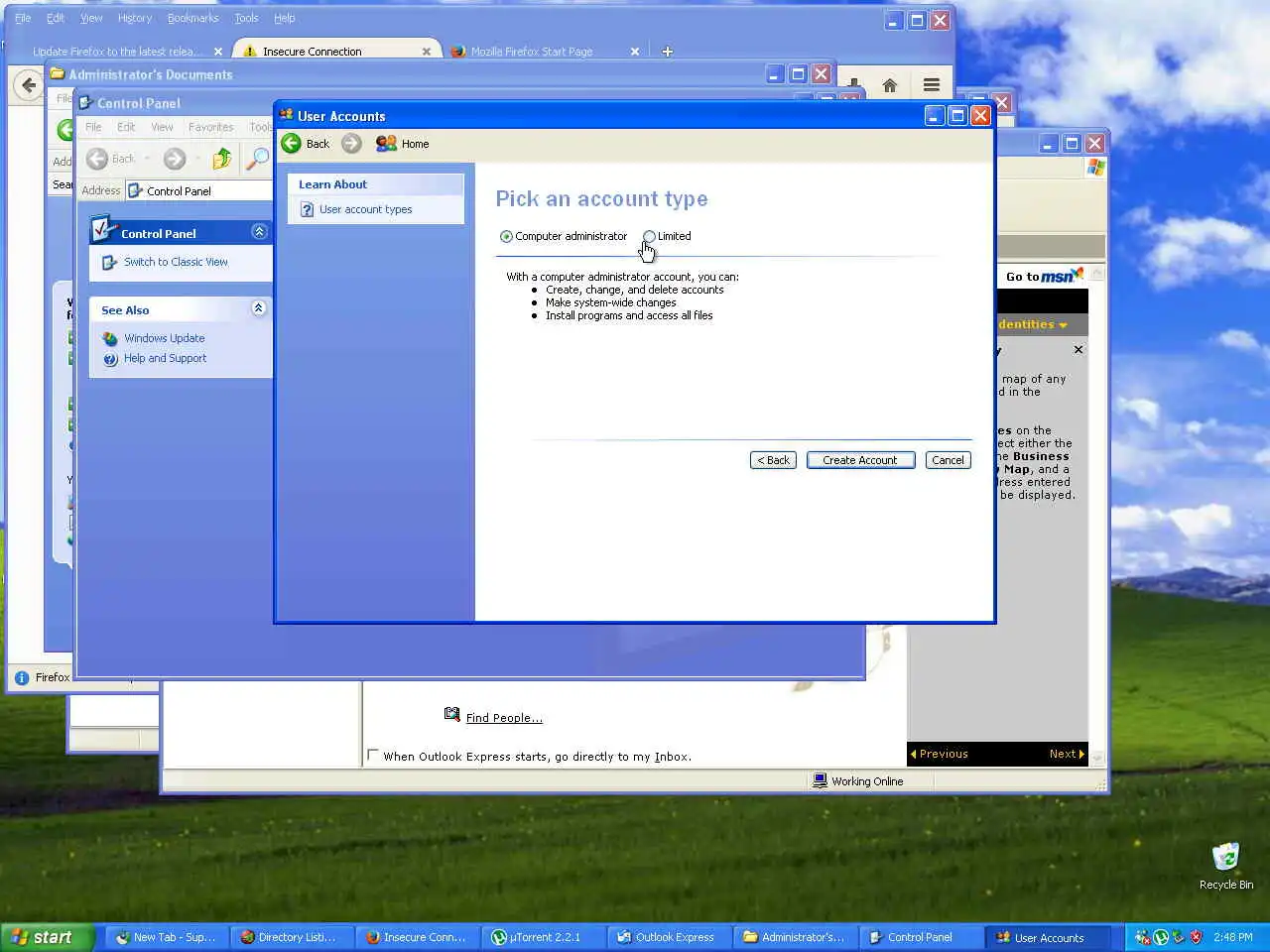Click the Find People address book icon
This screenshot has height=952, width=1270.
tap(452, 714)
